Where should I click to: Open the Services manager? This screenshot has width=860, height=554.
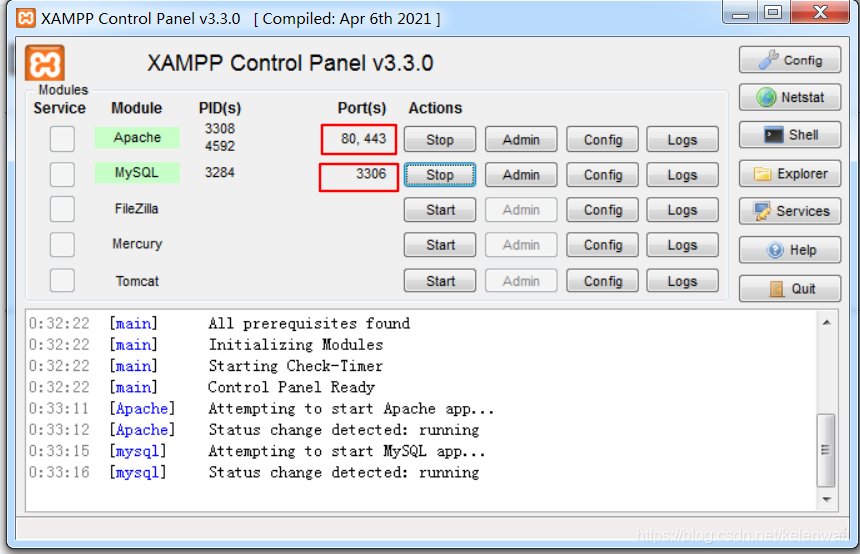pyautogui.click(x=790, y=211)
